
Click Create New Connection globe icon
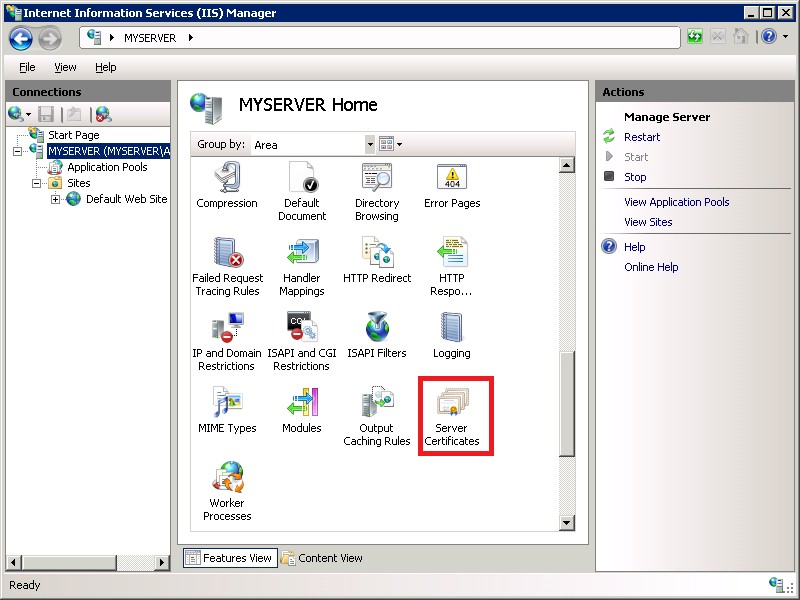point(16,114)
